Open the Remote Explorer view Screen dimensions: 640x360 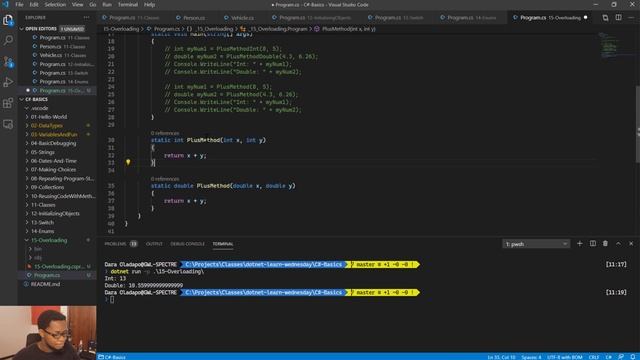pos(8,124)
